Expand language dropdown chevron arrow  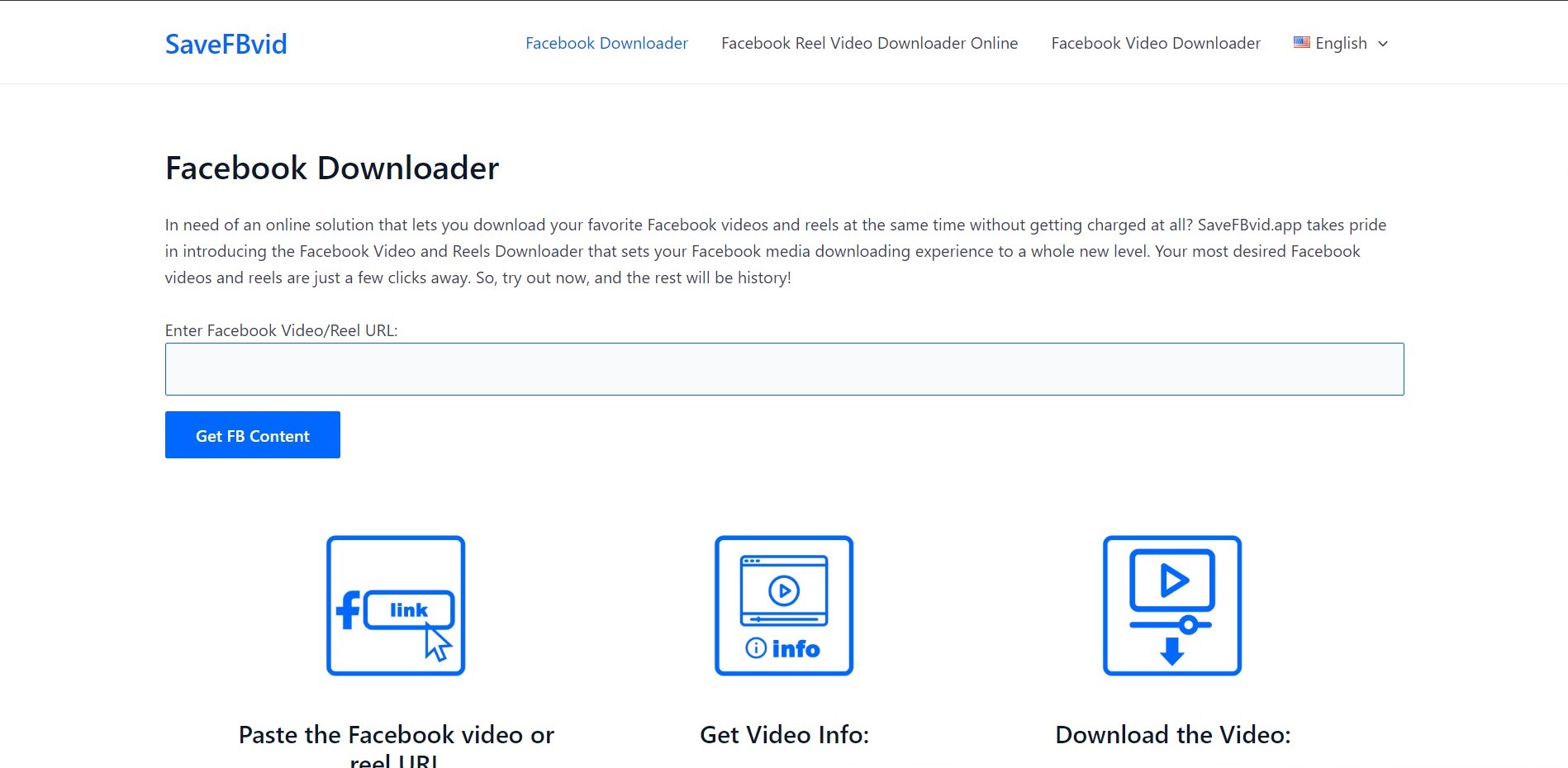[x=1383, y=44]
